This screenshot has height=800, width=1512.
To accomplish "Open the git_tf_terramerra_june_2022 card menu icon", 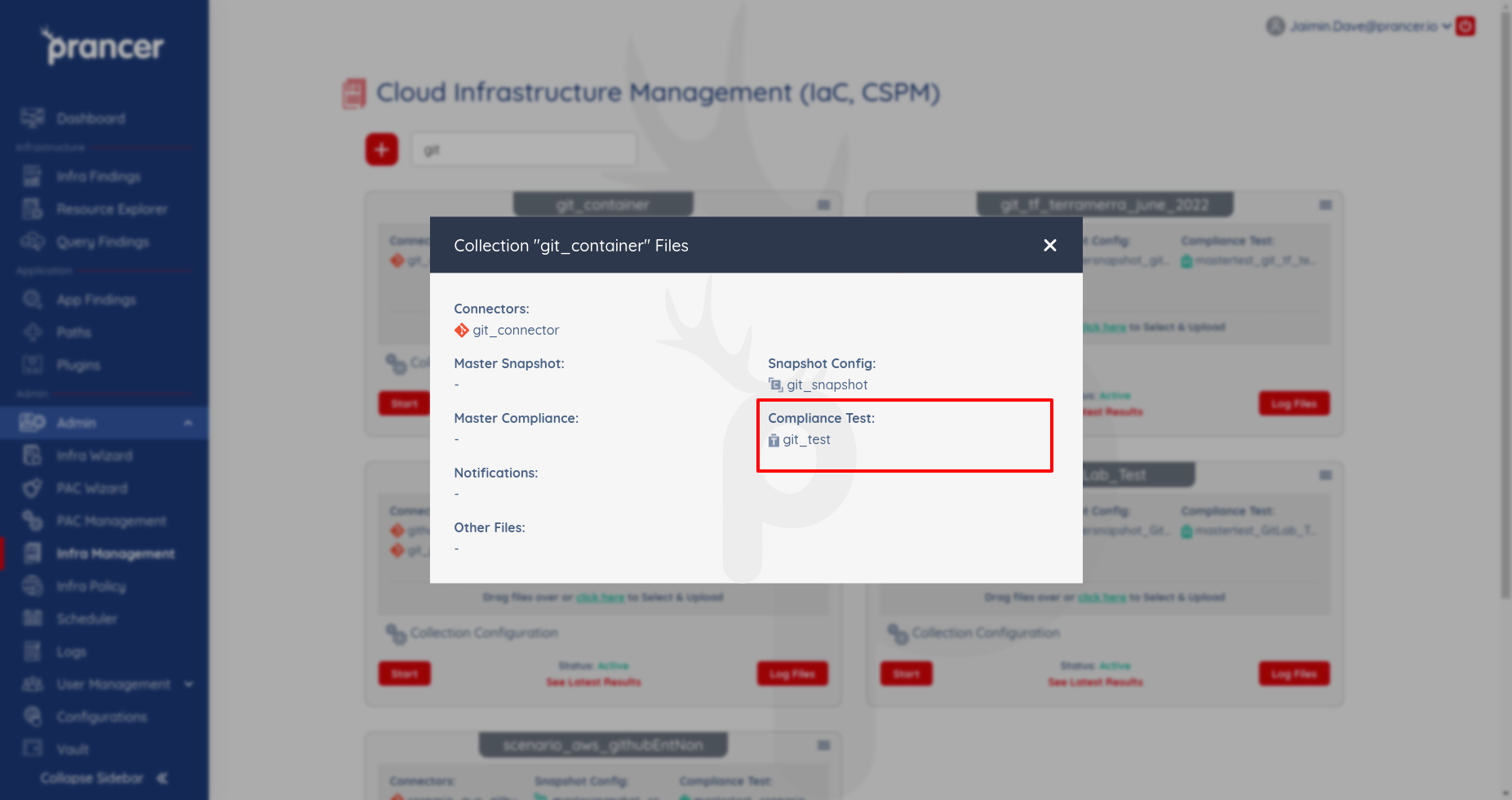I will point(1326,205).
